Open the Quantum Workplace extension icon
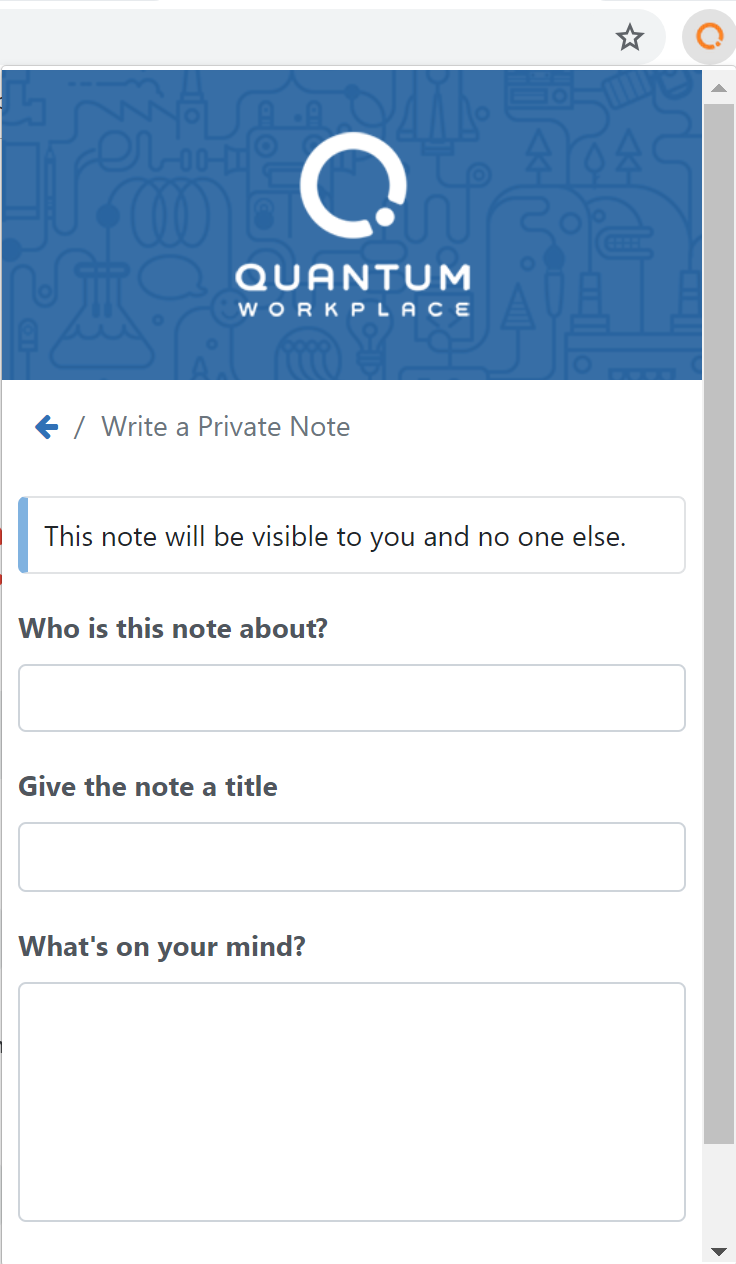Image resolution: width=736 pixels, height=1264 pixels. pyautogui.click(x=709, y=38)
